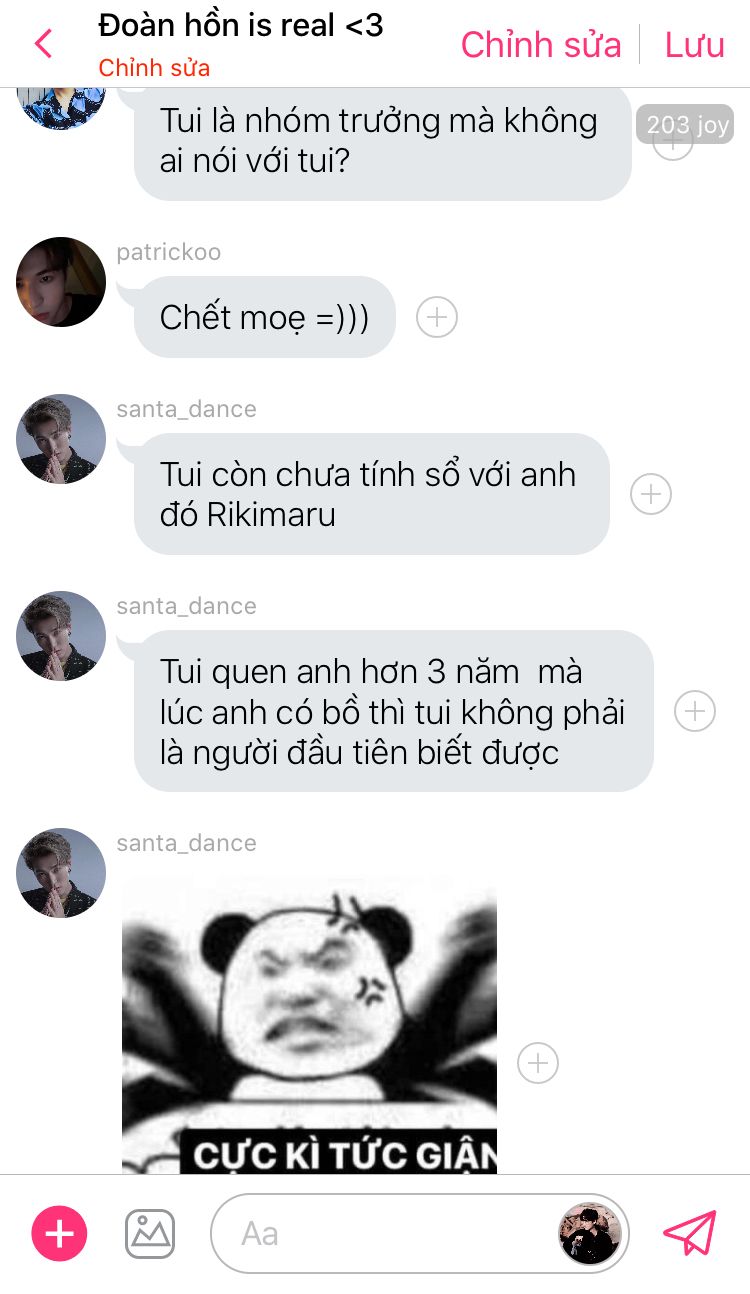Tap plus icon beside "Chết moẹ =)))"
The image size is (750, 1294).
(437, 317)
